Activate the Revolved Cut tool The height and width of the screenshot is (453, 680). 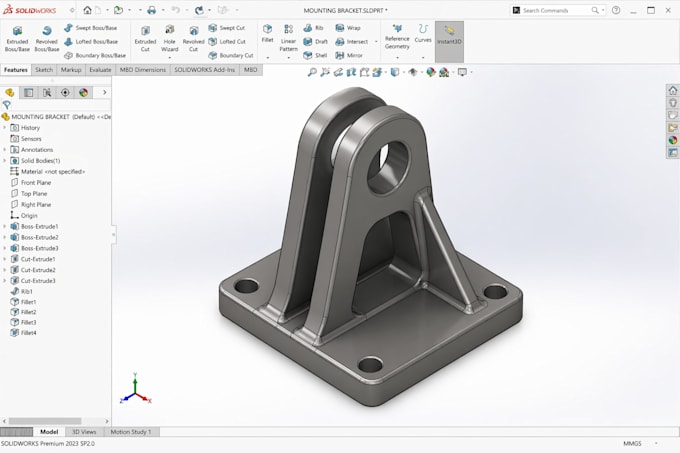pos(193,38)
